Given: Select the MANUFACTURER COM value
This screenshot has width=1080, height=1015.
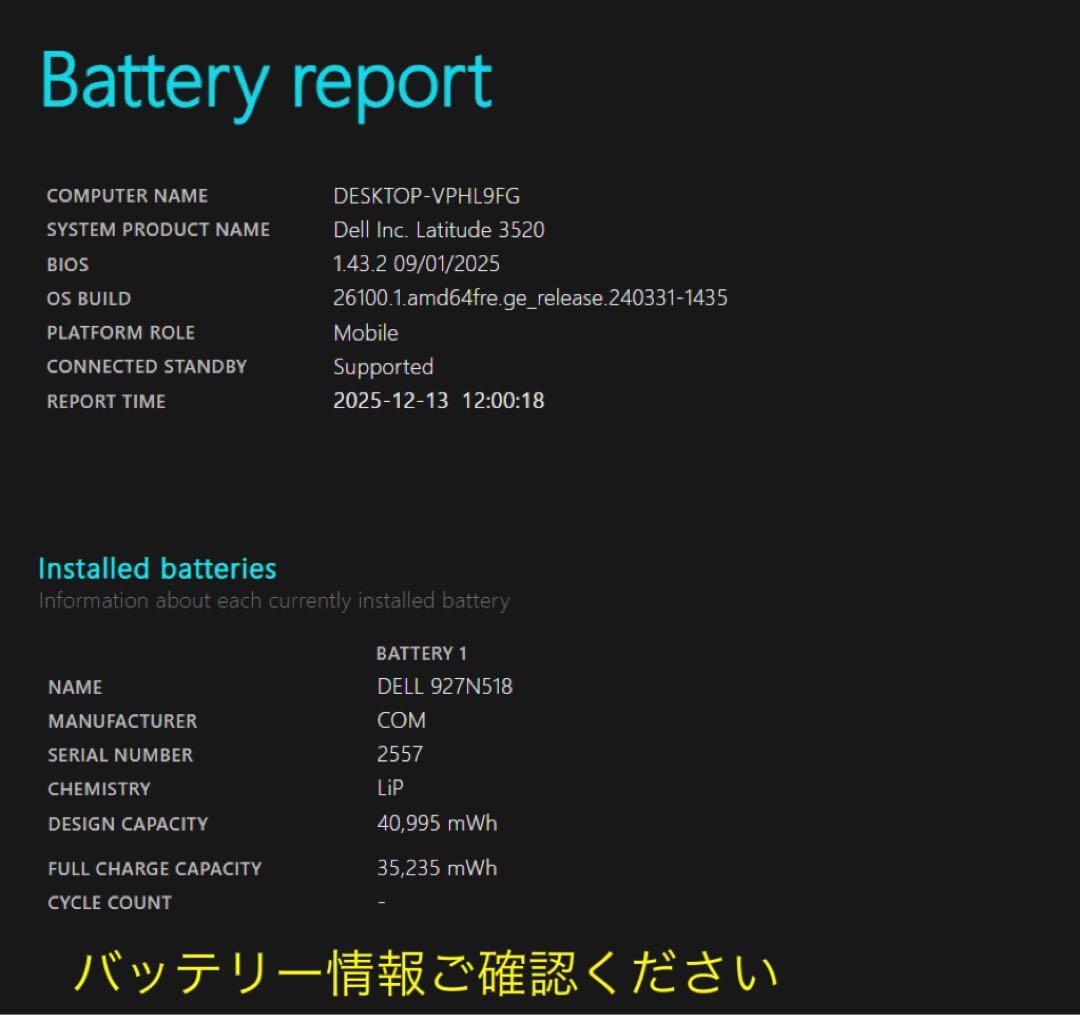Looking at the screenshot, I should [400, 721].
